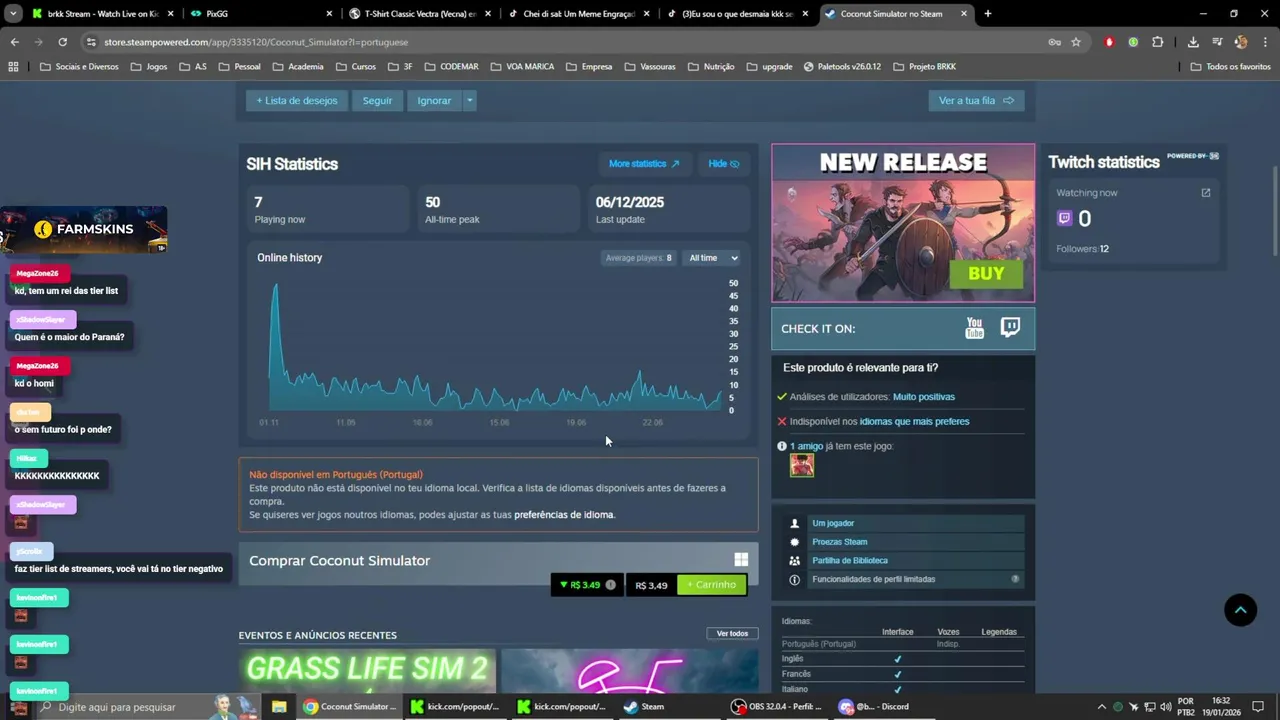Click the Seguir button
Viewport: 1280px width, 720px height.
377,100
